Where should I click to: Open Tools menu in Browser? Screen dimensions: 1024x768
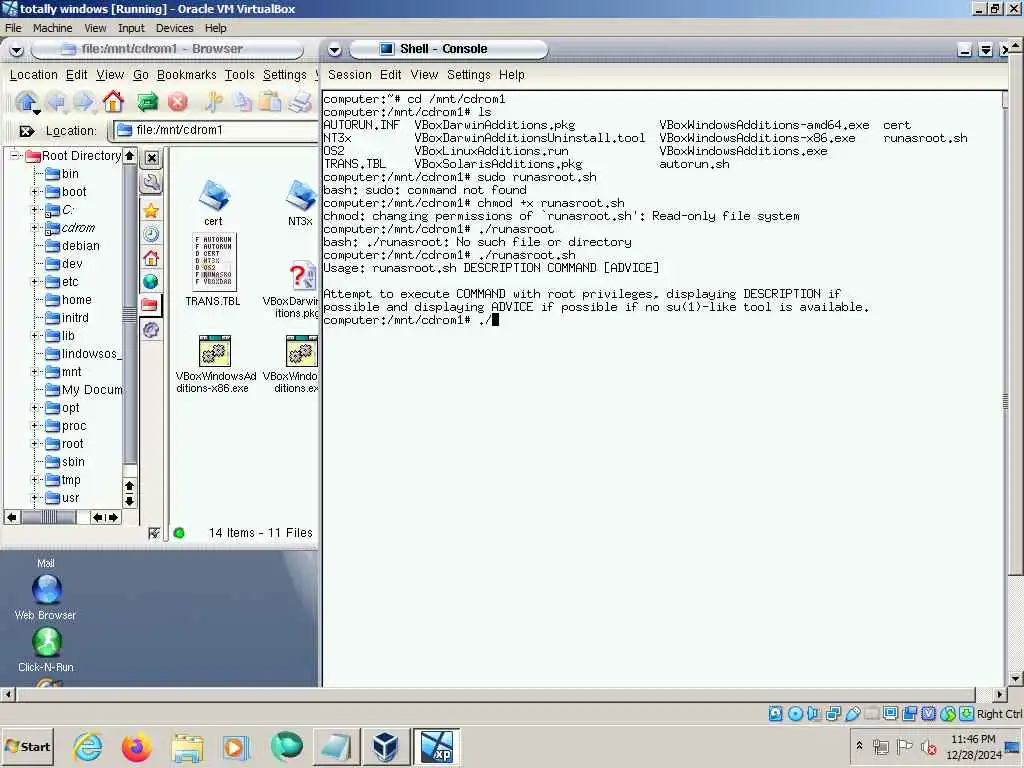click(240, 75)
